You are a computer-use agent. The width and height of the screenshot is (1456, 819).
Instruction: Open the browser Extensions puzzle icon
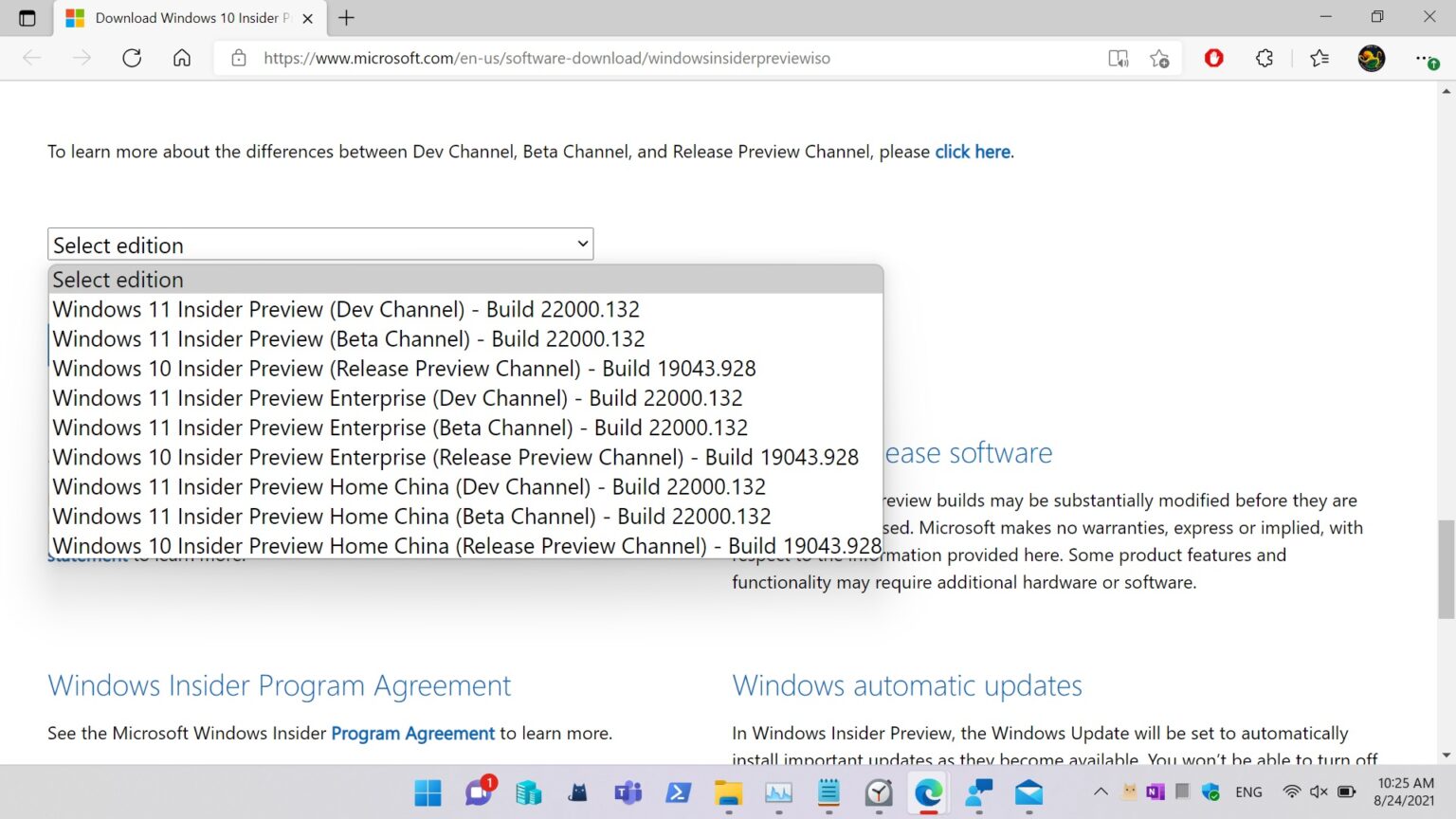point(1264,58)
